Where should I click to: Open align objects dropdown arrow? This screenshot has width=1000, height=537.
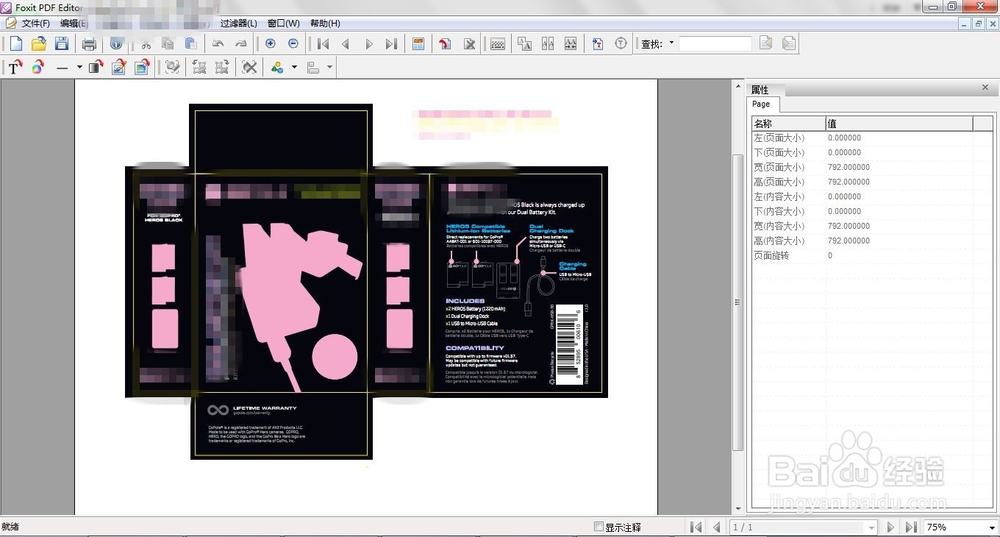click(x=330, y=66)
